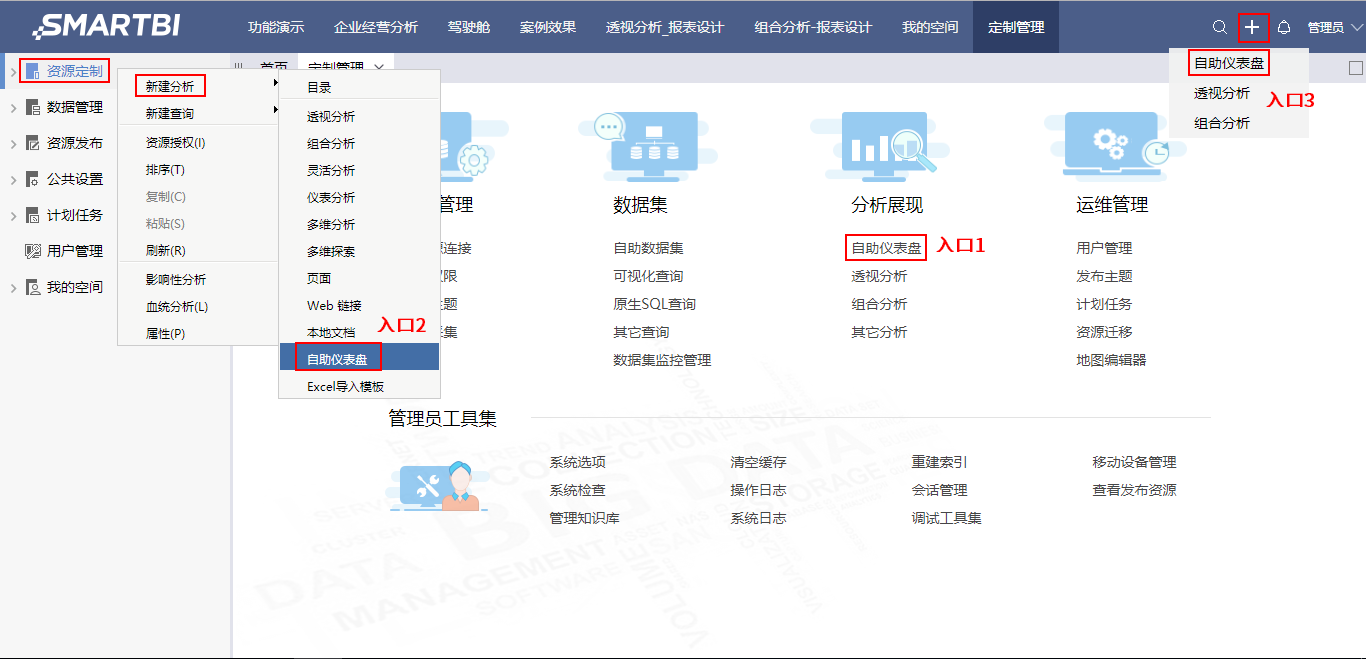Image resolution: width=1366 pixels, height=659 pixels.
Task: Click the SMARTBI logo
Action: (x=106, y=26)
